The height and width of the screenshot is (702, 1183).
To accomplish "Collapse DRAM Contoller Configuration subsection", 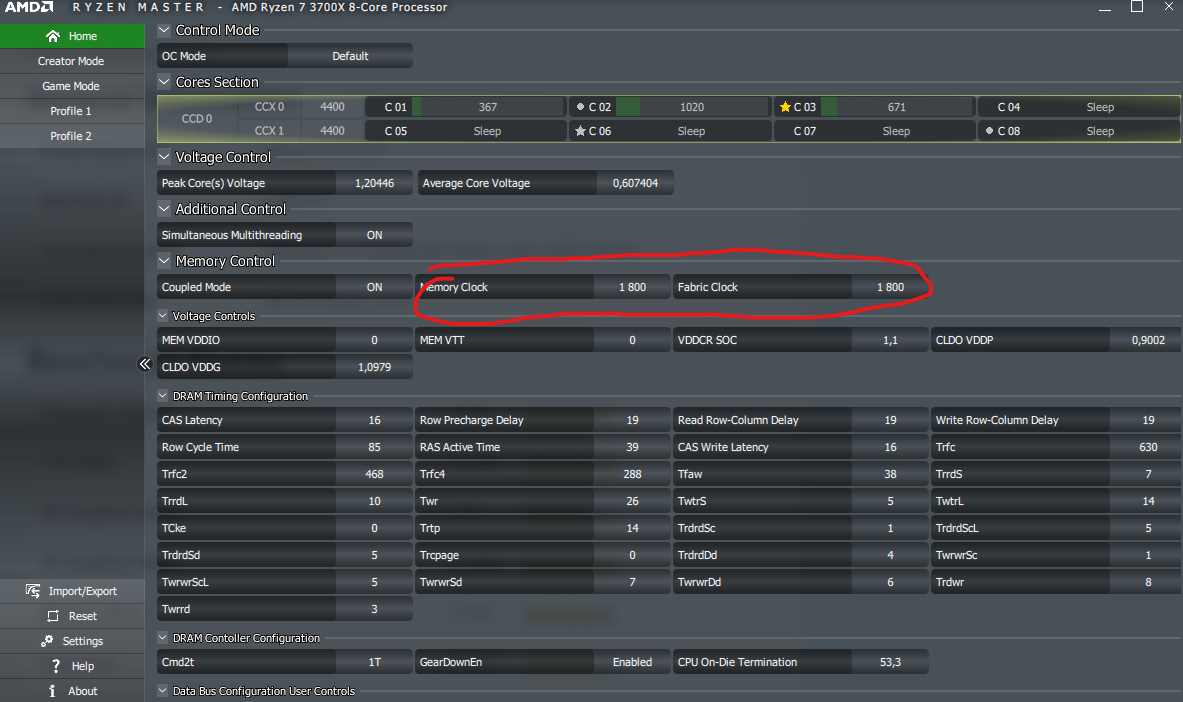I will 162,638.
